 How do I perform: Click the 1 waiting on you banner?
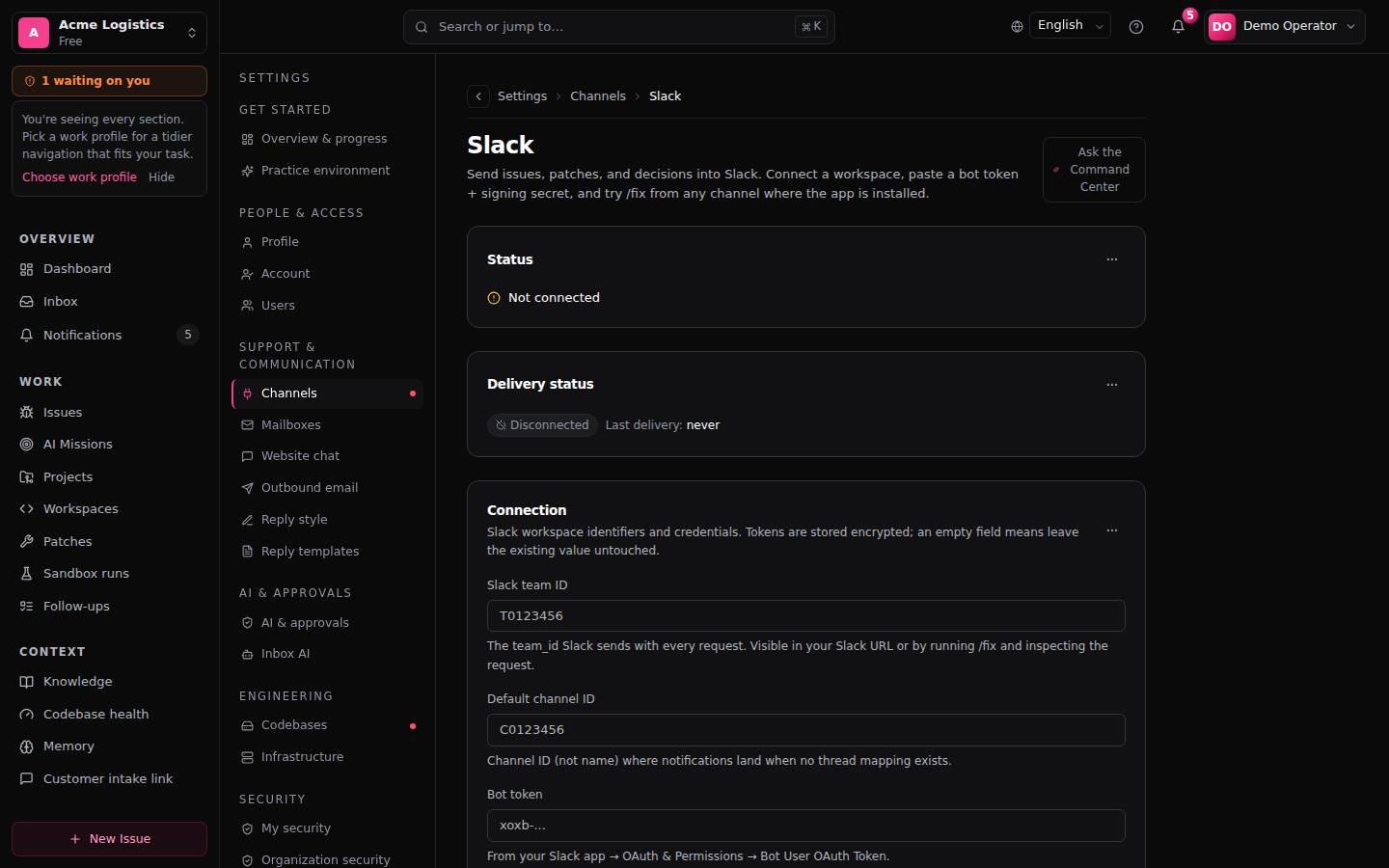(110, 81)
